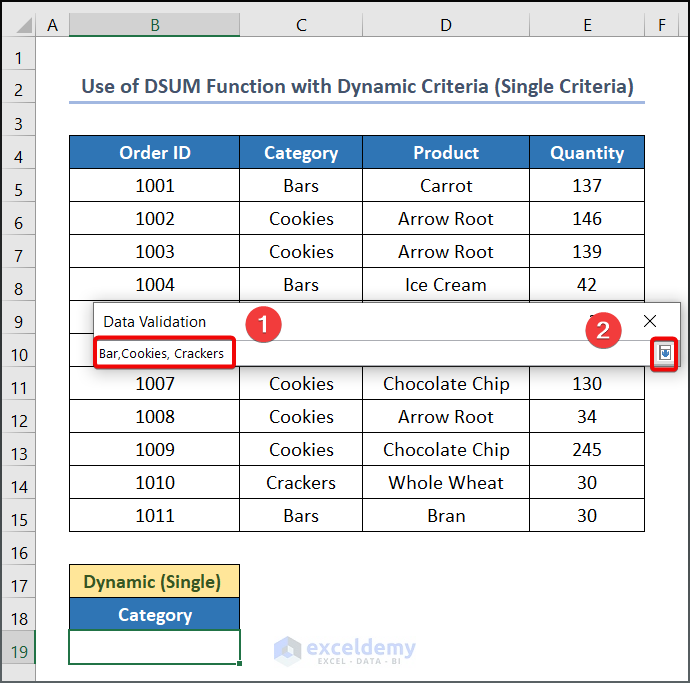Click the Data Validation dialog title
This screenshot has height=683, width=690.
154,322
